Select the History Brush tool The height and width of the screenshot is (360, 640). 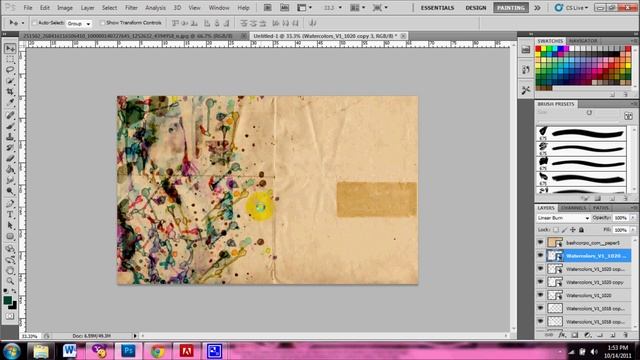(10, 147)
